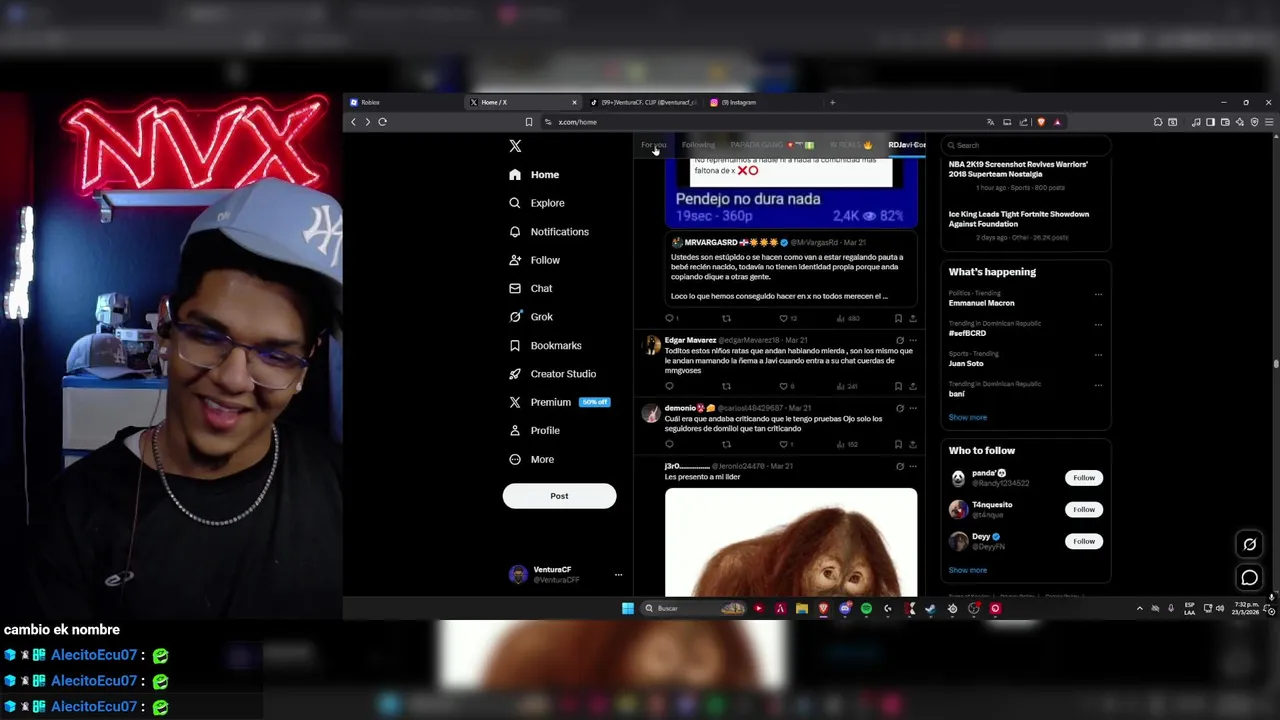The height and width of the screenshot is (720, 1280).
Task: Click the X logo
Action: pos(515,146)
